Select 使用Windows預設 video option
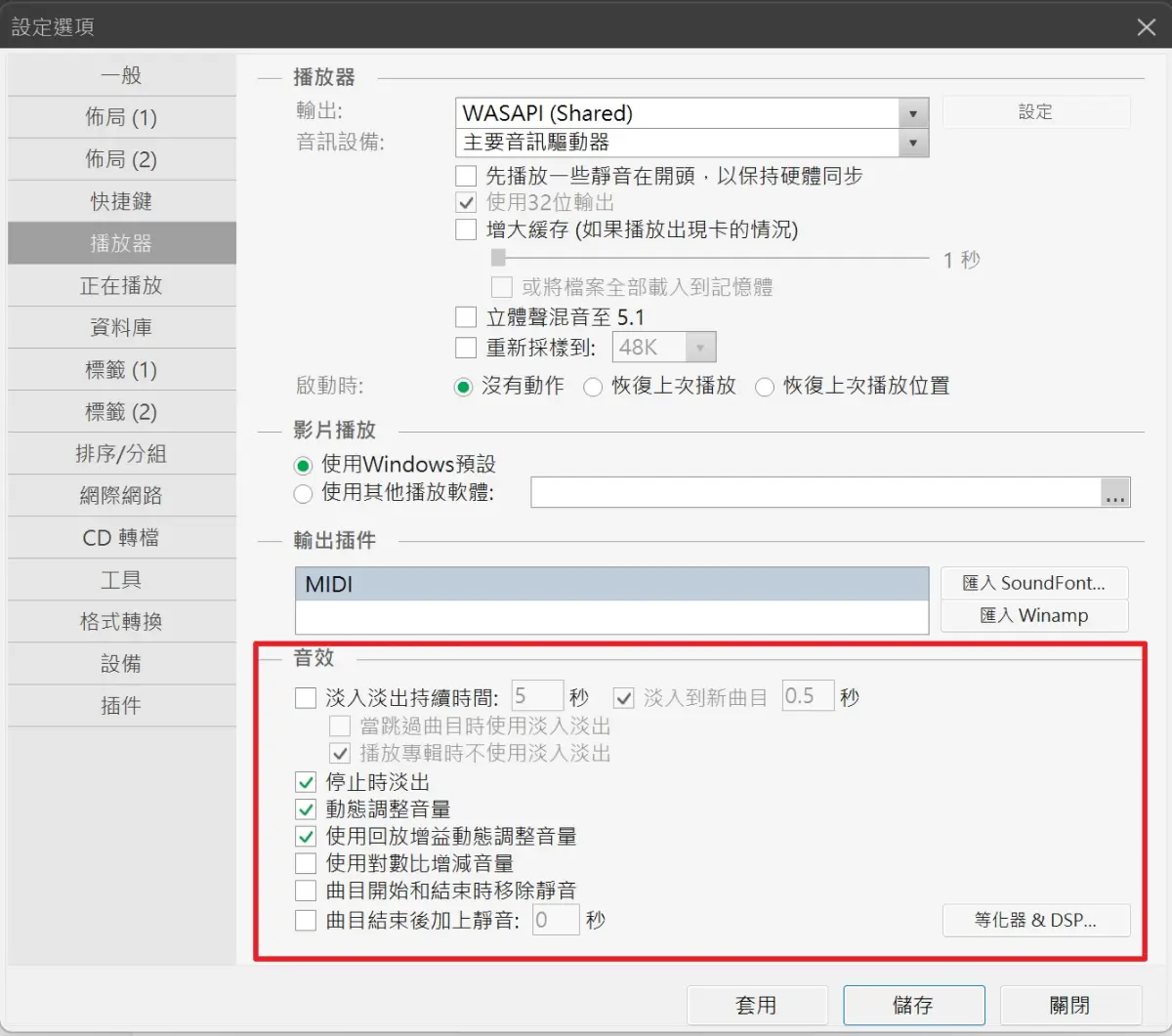The width and height of the screenshot is (1172, 1036). point(303,466)
